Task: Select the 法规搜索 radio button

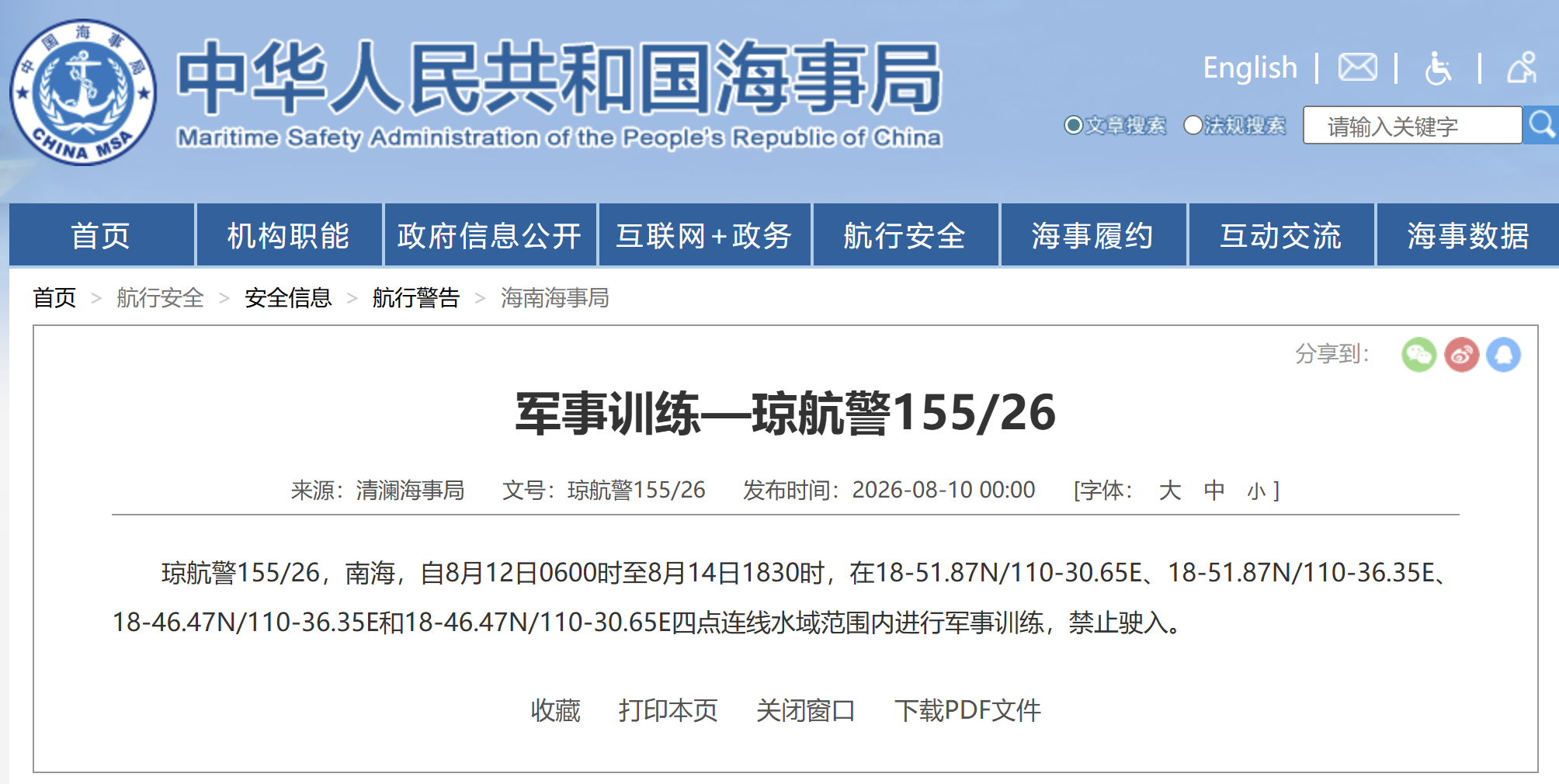Action: coord(1193,125)
